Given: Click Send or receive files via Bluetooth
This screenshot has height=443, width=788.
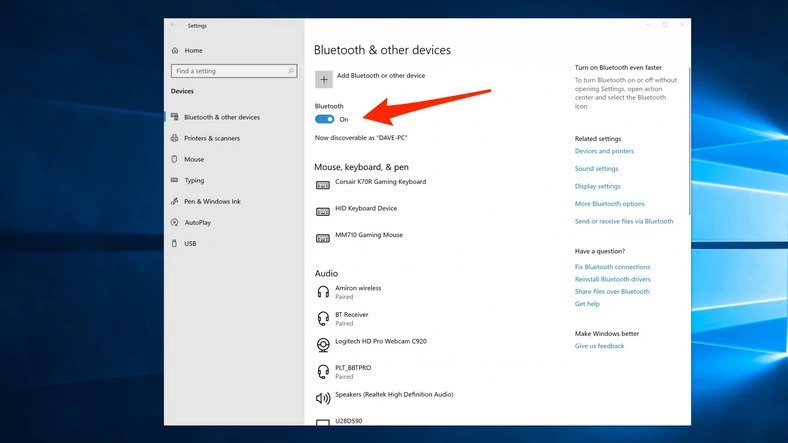Looking at the screenshot, I should [624, 222].
